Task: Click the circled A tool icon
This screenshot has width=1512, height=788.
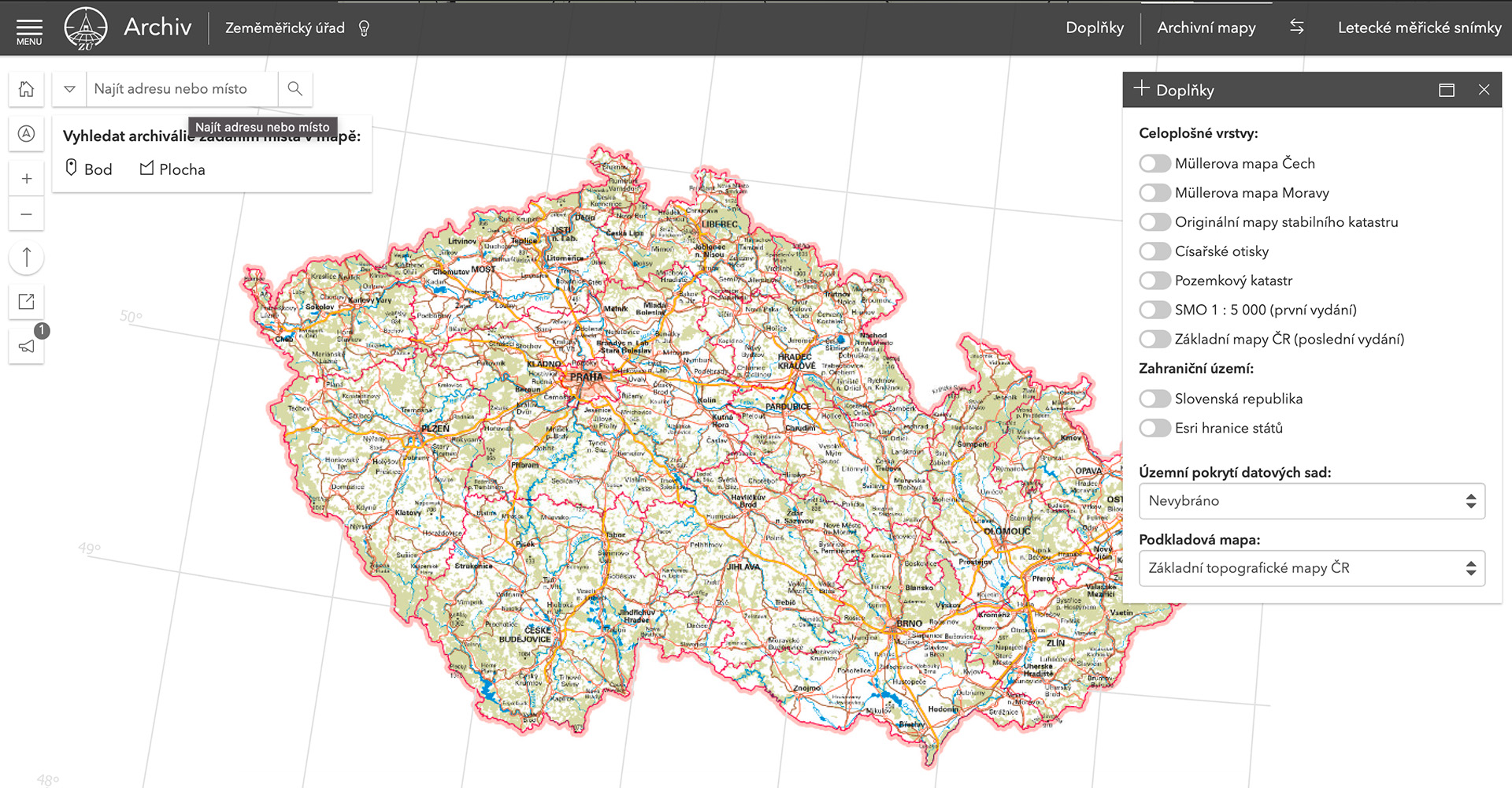Action: [x=26, y=134]
